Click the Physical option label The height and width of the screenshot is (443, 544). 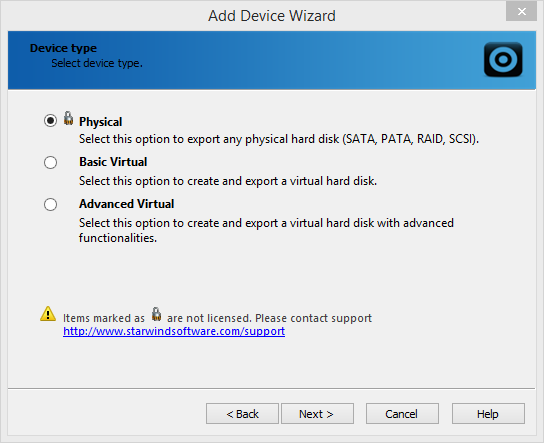100,122
